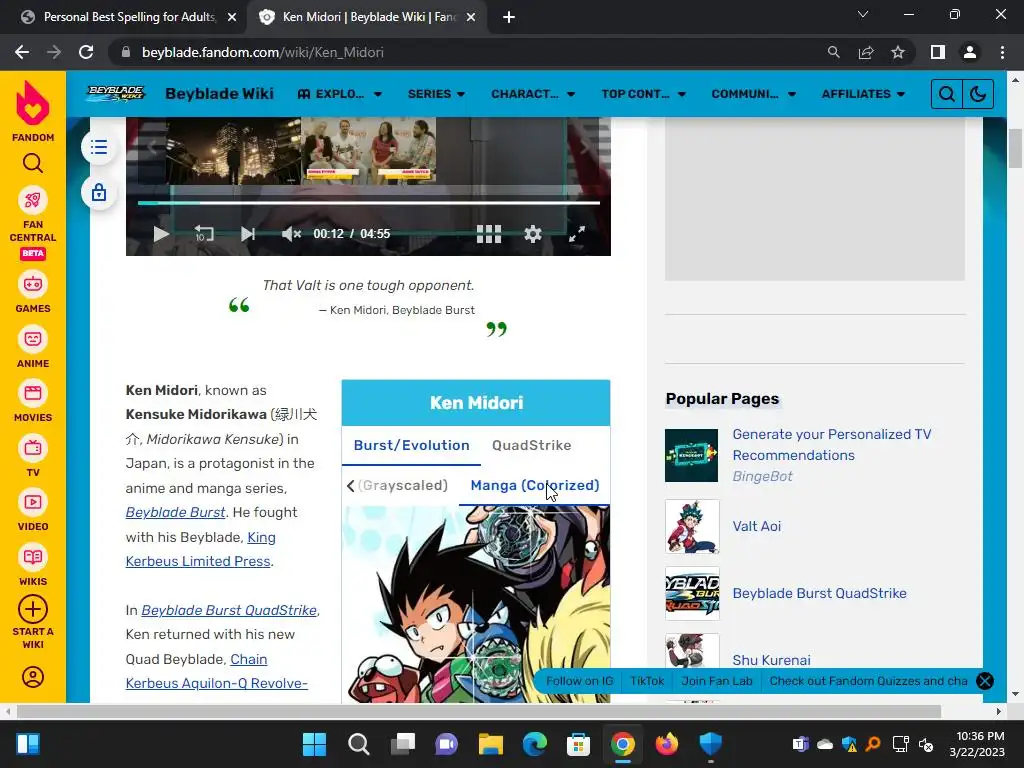The height and width of the screenshot is (768, 1024).
Task: Enter video fullscreen mode
Action: (x=577, y=234)
